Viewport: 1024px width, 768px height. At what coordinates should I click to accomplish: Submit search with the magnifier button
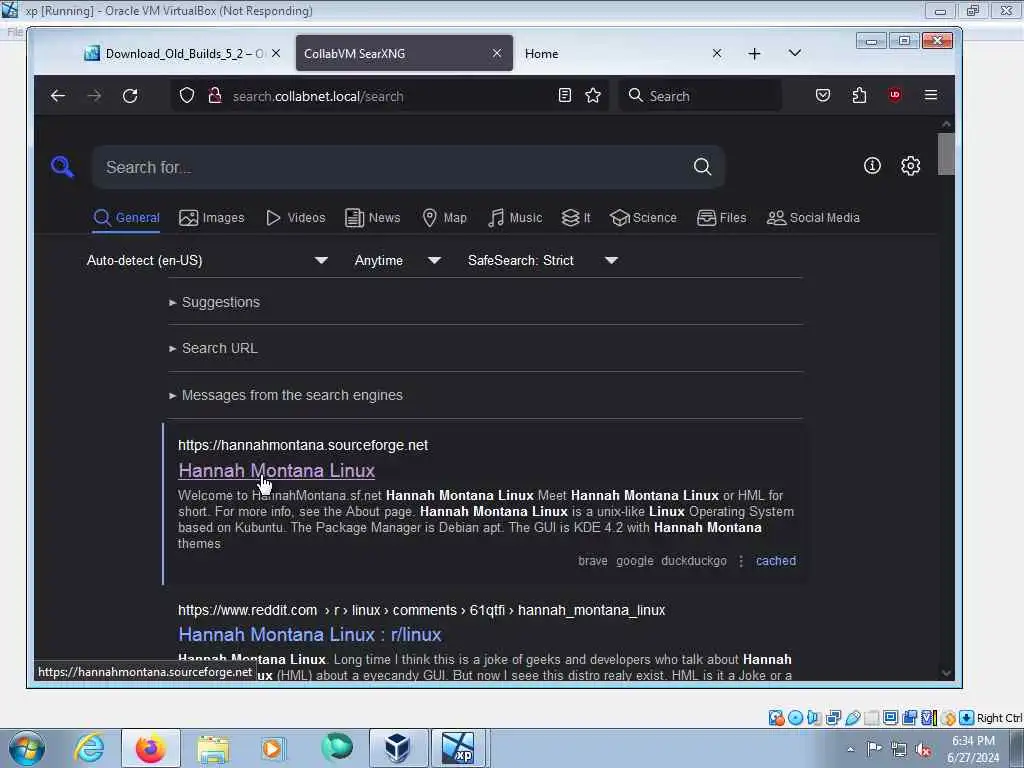tap(703, 167)
